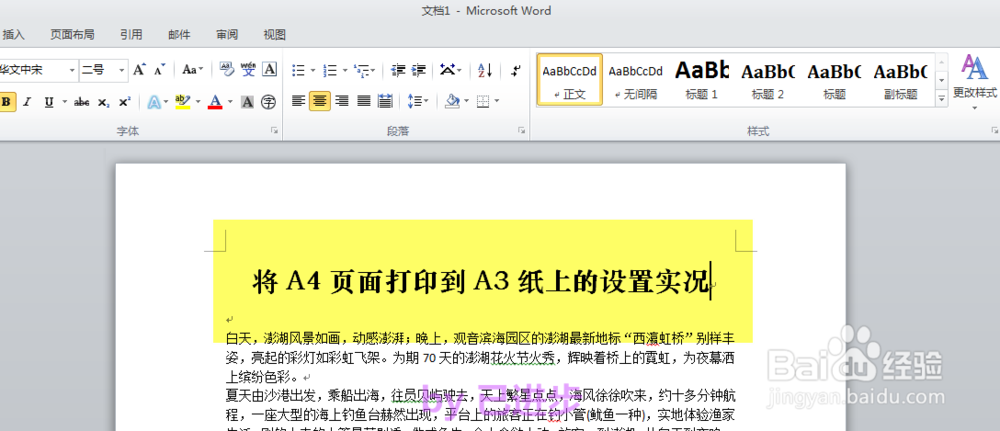
Task: Toggle Show/Hide paragraph marks
Action: (517, 70)
